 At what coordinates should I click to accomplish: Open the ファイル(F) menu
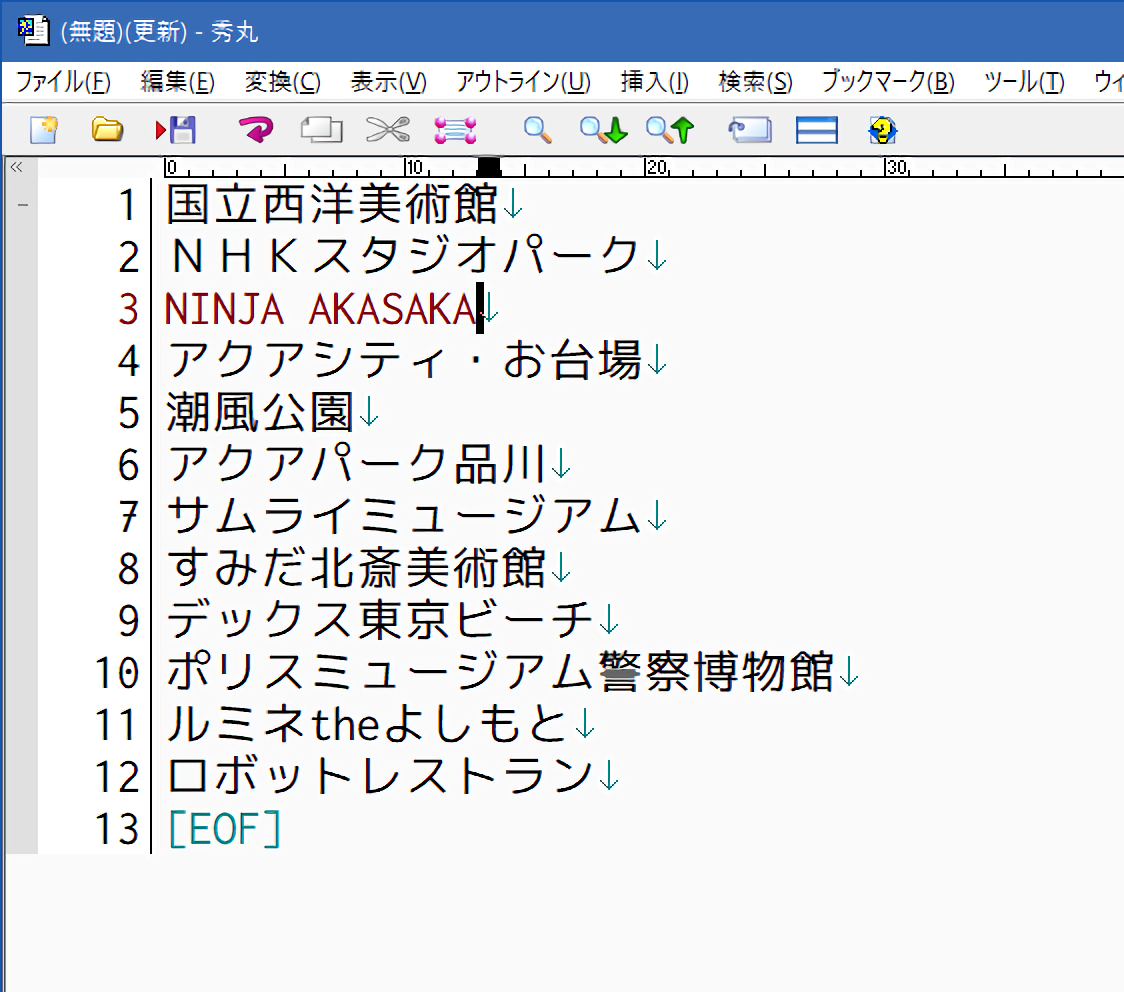tap(63, 82)
